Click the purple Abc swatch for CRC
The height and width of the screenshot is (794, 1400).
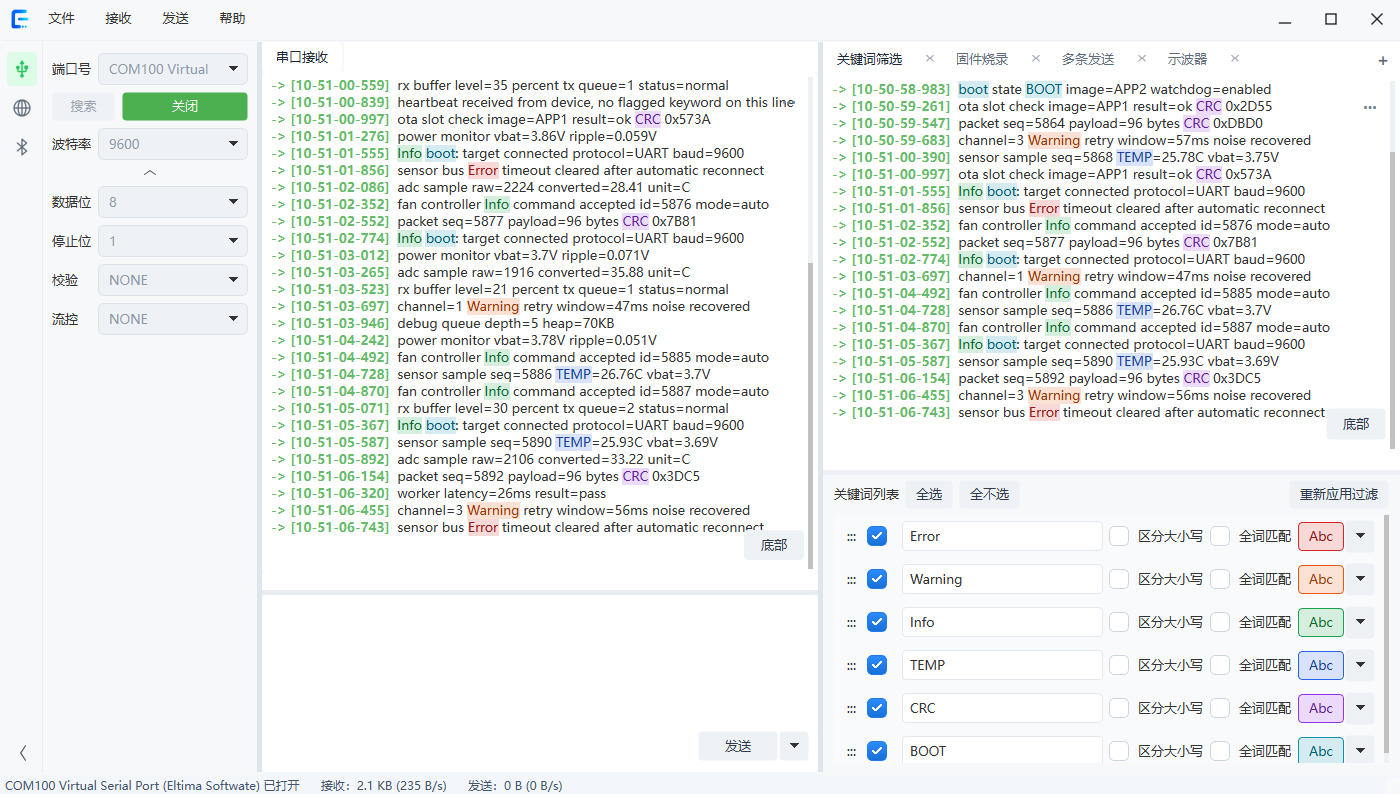tap(1321, 708)
